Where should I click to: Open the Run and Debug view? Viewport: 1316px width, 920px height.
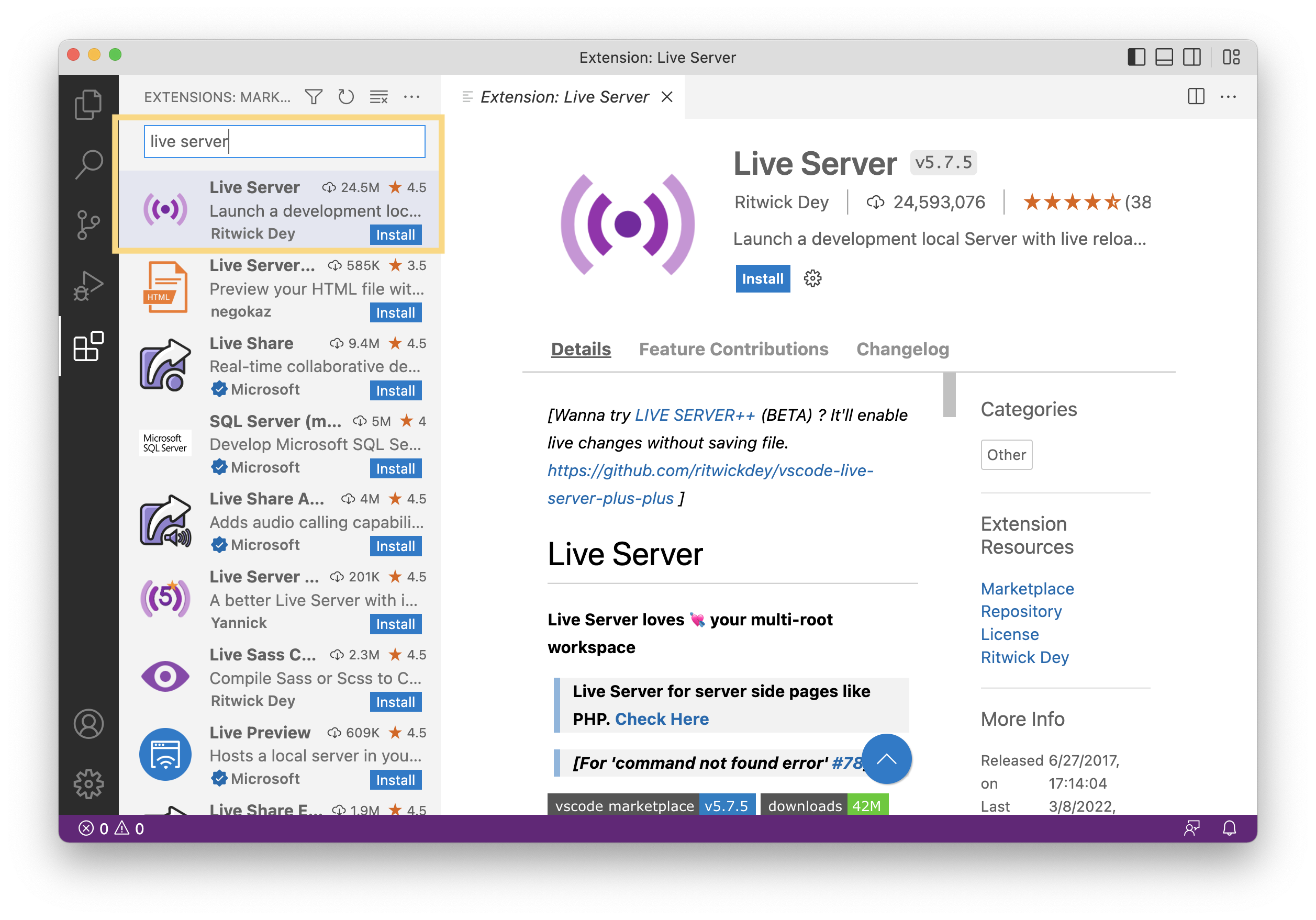[x=88, y=286]
